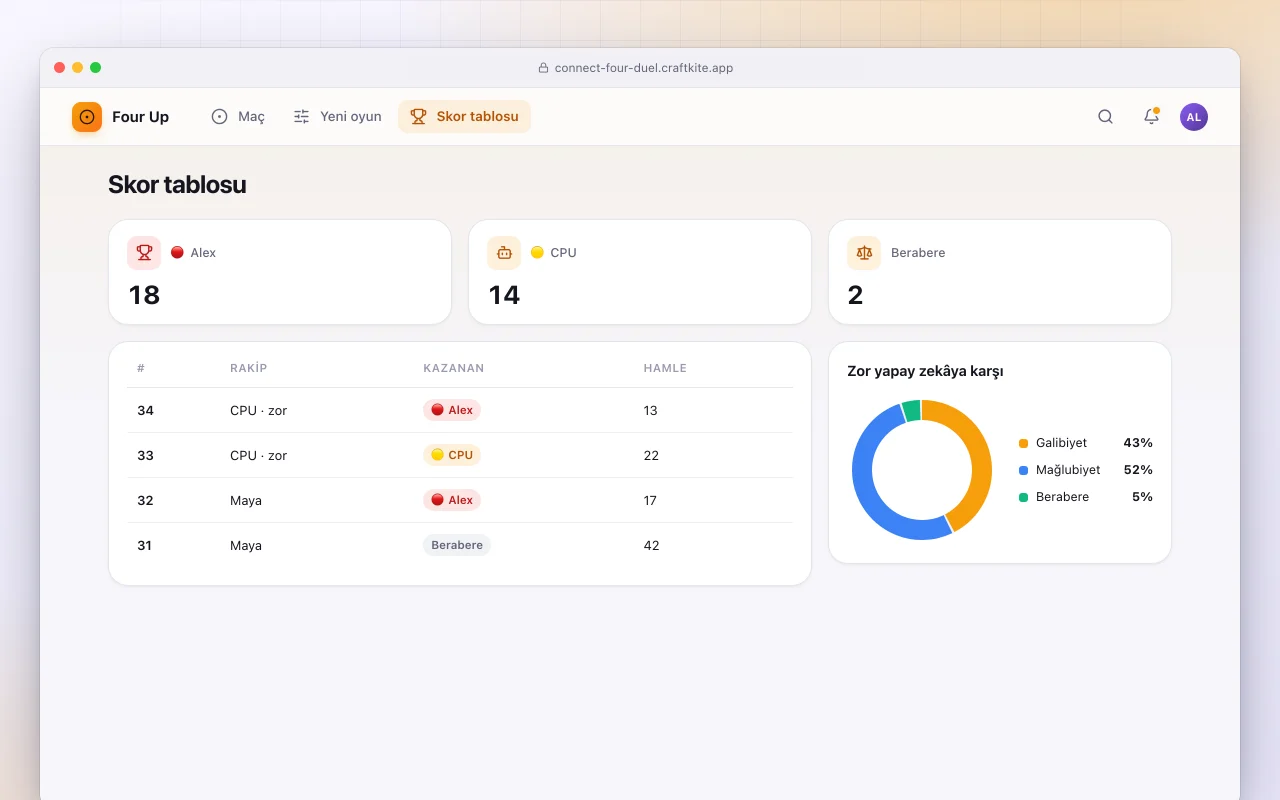1280x800 pixels.
Task: Click the Alex winner badge in game 34
Action: (x=452, y=410)
